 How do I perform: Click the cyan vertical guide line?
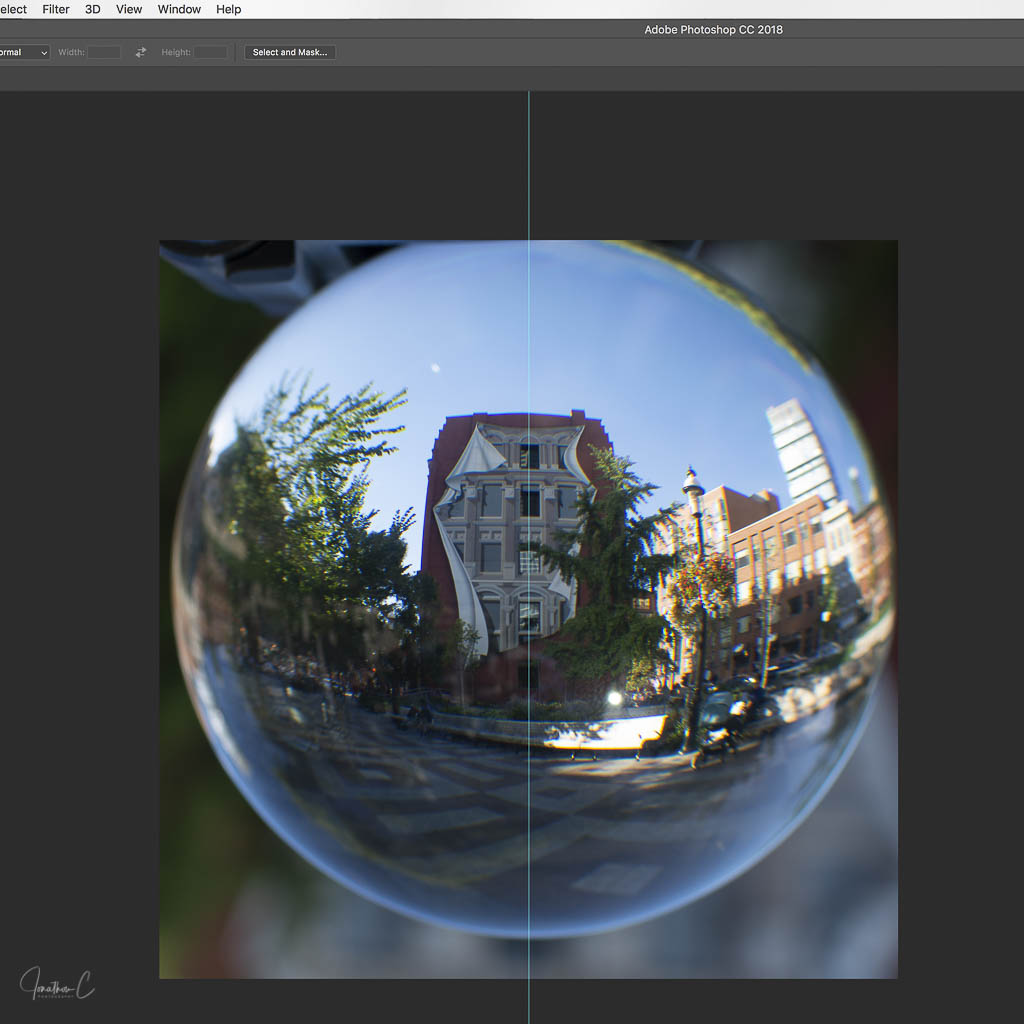tap(529, 170)
